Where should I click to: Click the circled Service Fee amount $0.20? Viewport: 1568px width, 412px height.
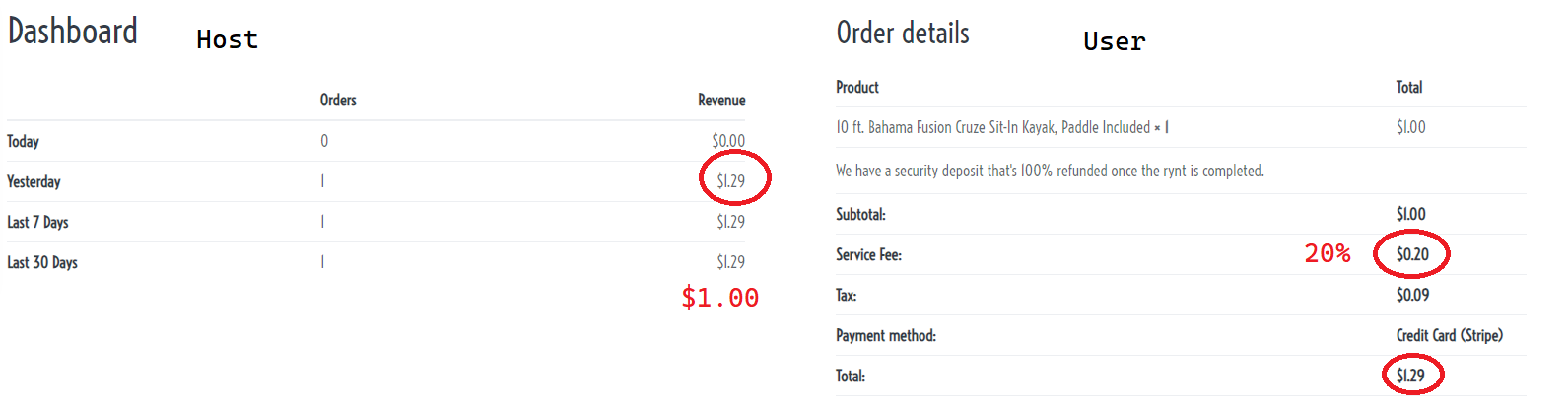1412,254
